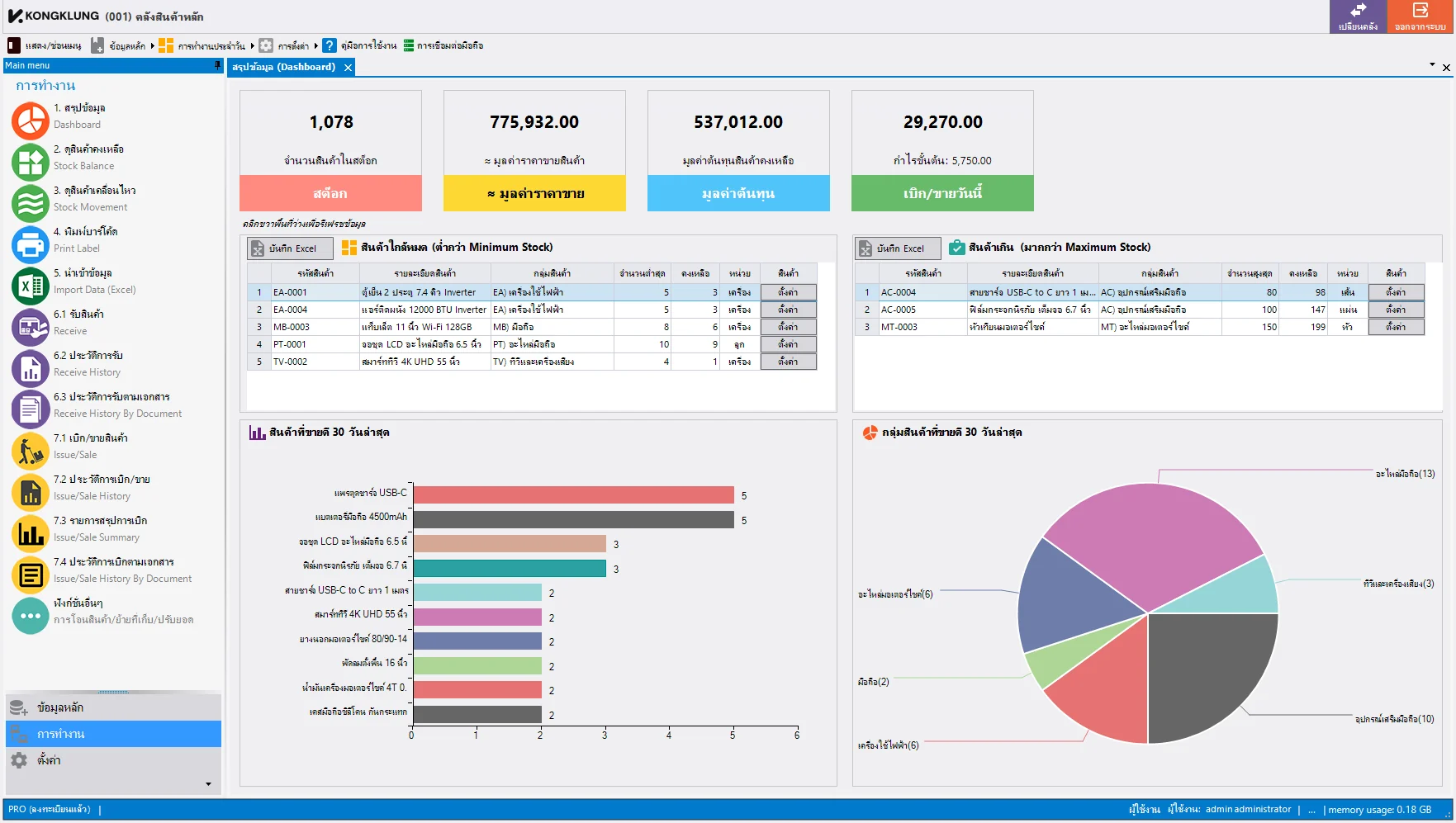The height and width of the screenshot is (823, 1456).
Task: Open the Receive History icon
Action: coord(31,368)
